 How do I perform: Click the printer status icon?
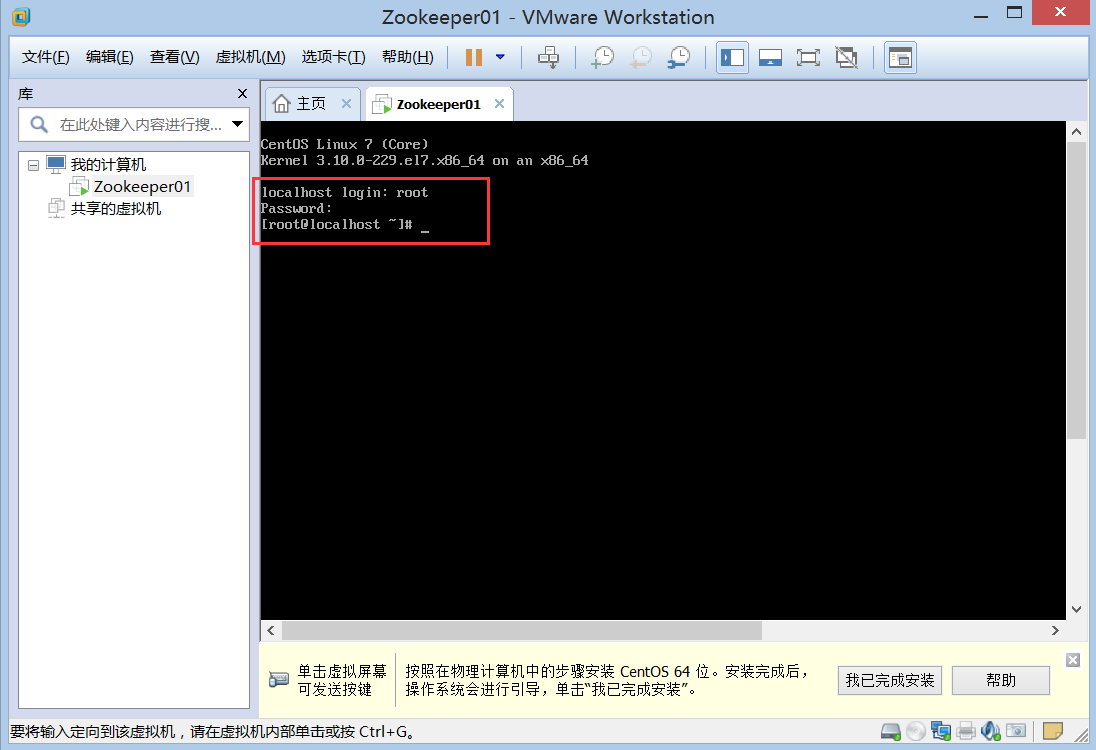(966, 732)
